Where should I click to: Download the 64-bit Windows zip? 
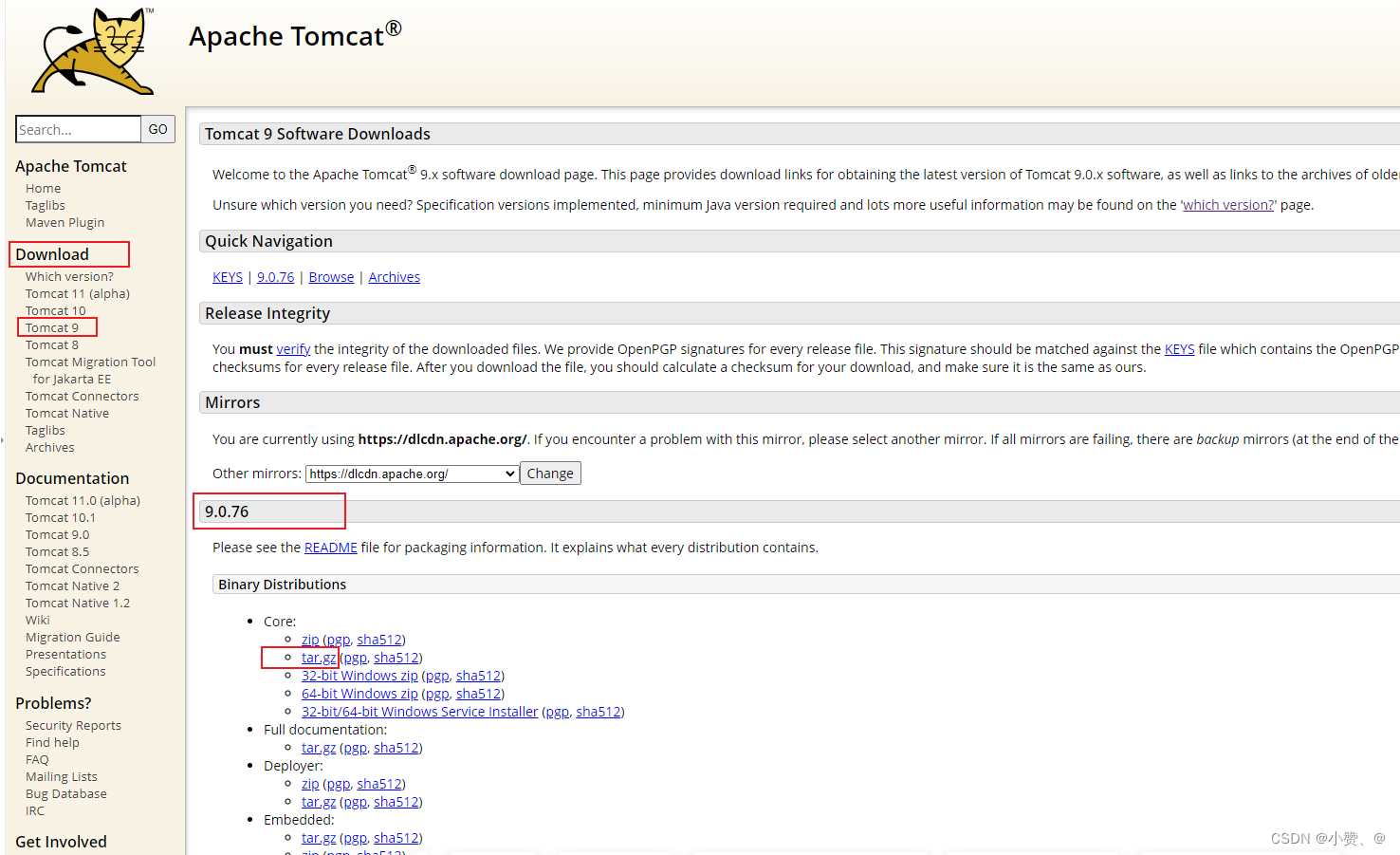[359, 693]
